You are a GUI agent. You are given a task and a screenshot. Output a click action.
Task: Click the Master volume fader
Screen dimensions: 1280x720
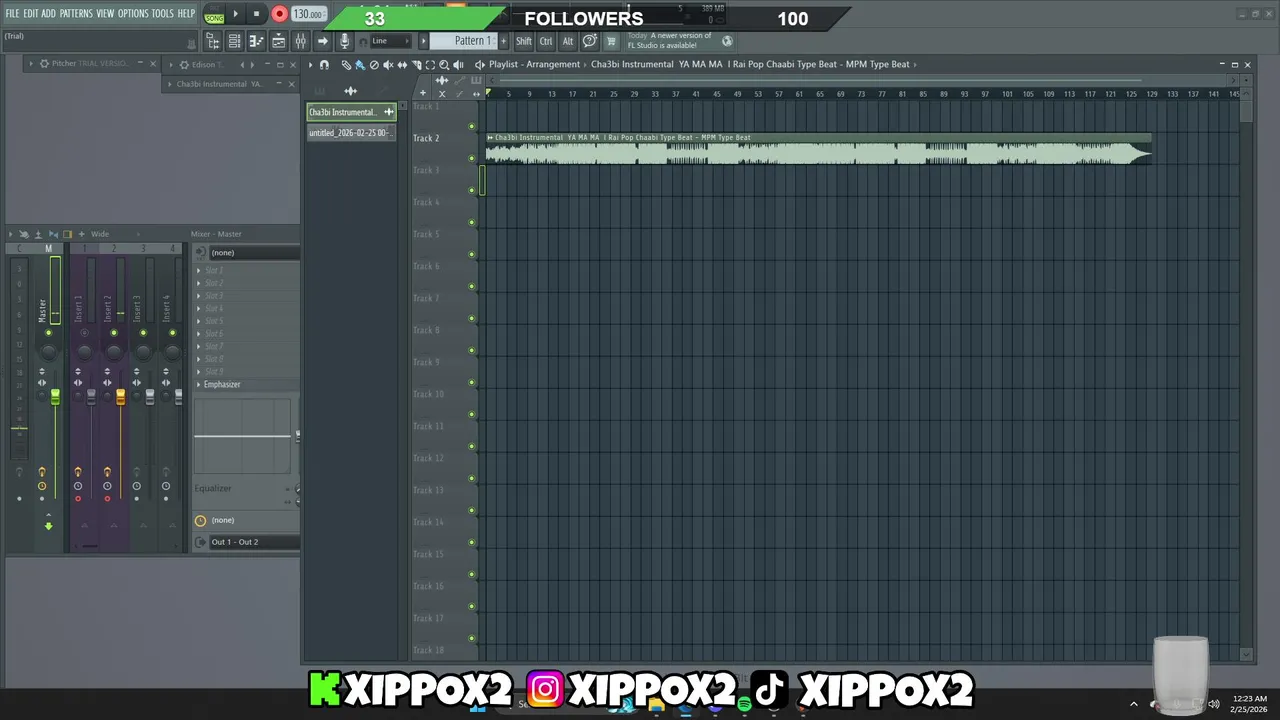(x=55, y=397)
